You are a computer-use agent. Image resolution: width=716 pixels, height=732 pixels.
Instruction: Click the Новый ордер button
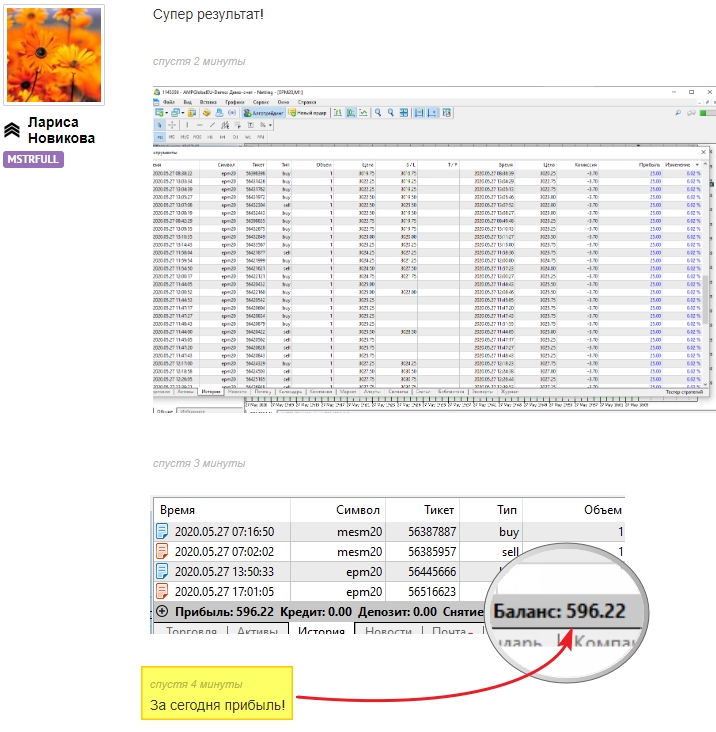click(308, 113)
